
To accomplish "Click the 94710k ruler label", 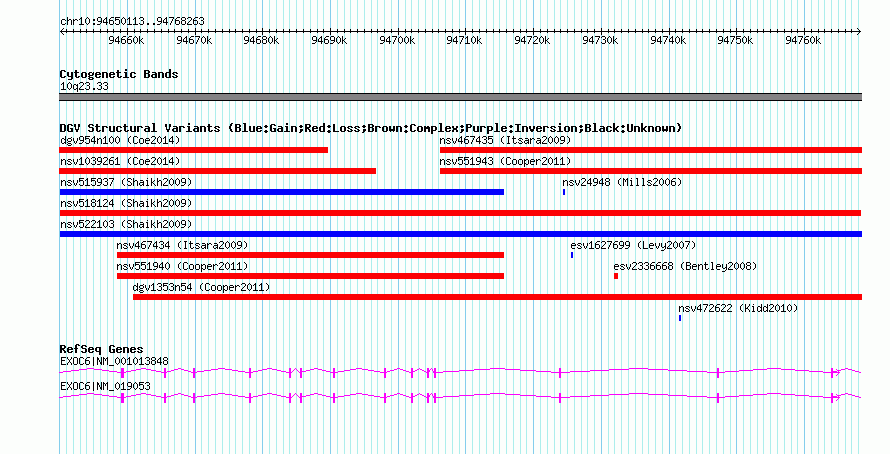I will click(x=464, y=40).
